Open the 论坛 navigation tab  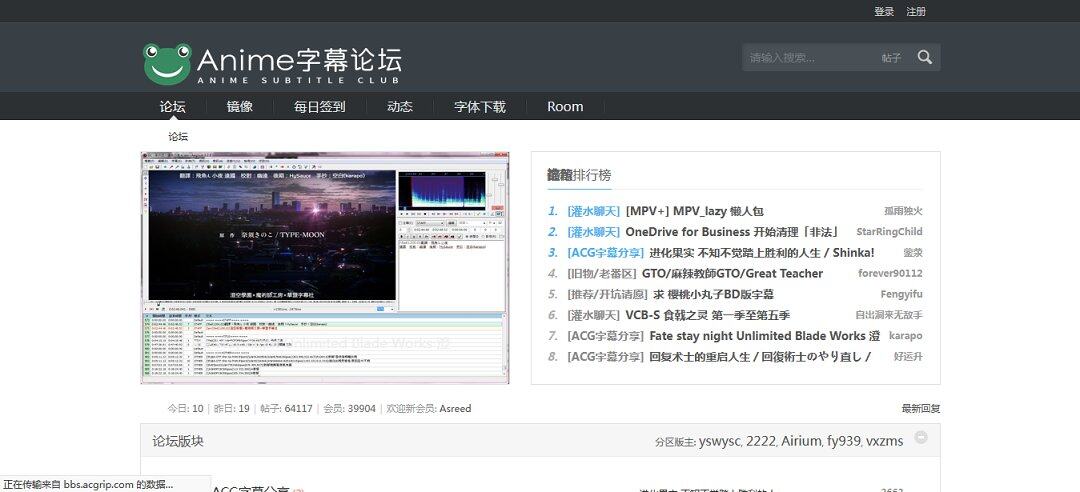click(x=173, y=107)
